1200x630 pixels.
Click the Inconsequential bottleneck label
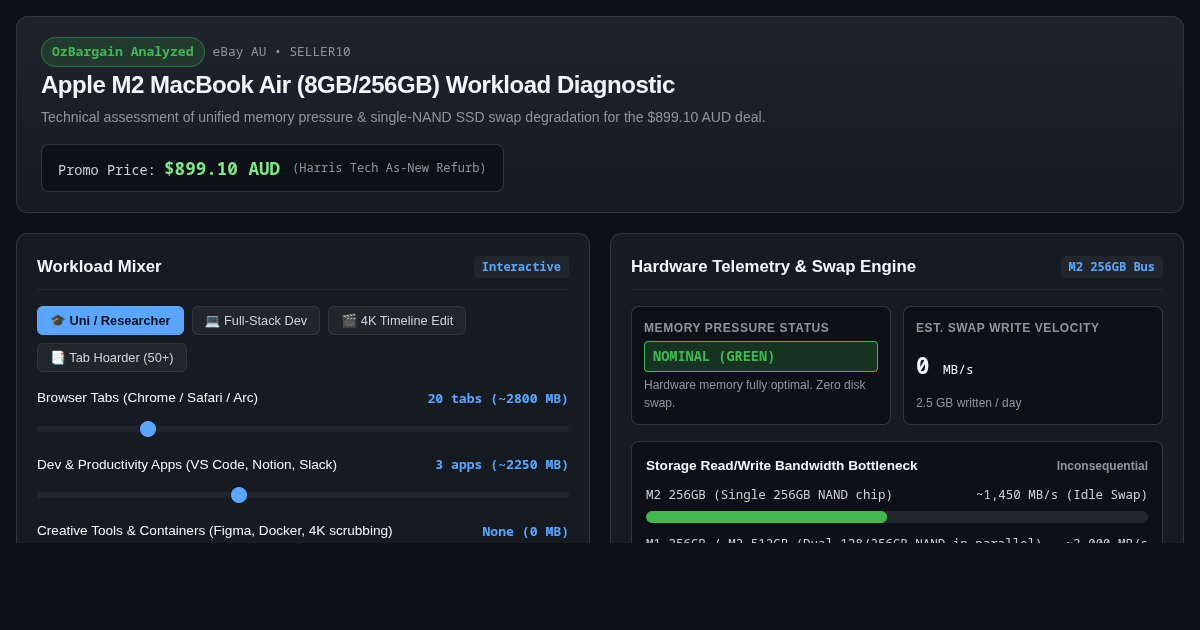tap(1102, 466)
